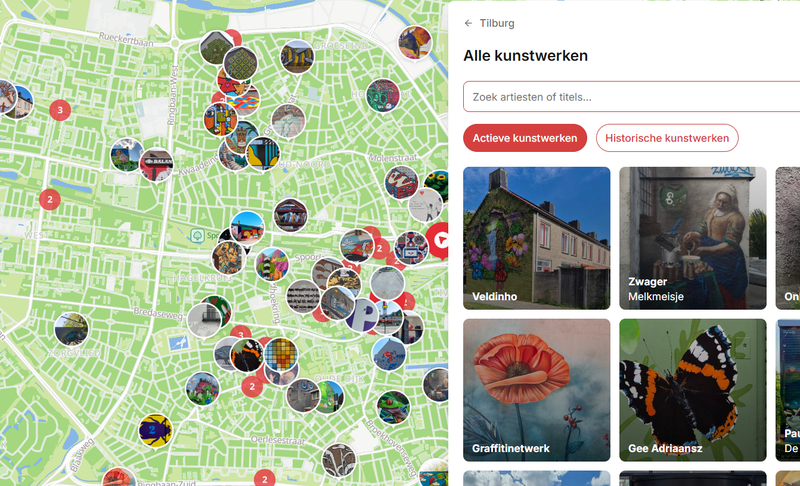Open the Graffitinetwerk poppy artwork card
The height and width of the screenshot is (486, 800).
537,390
